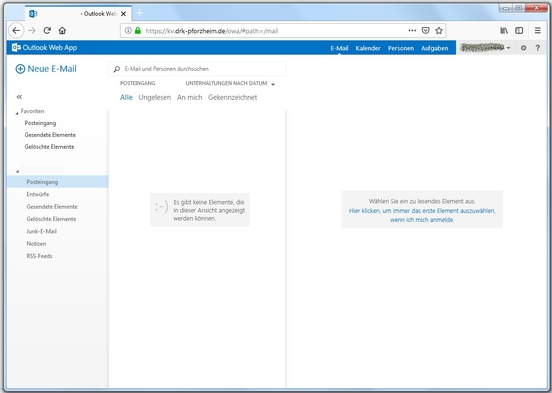
Task: Click the Hier klicken auto-select link
Action: coord(422,215)
